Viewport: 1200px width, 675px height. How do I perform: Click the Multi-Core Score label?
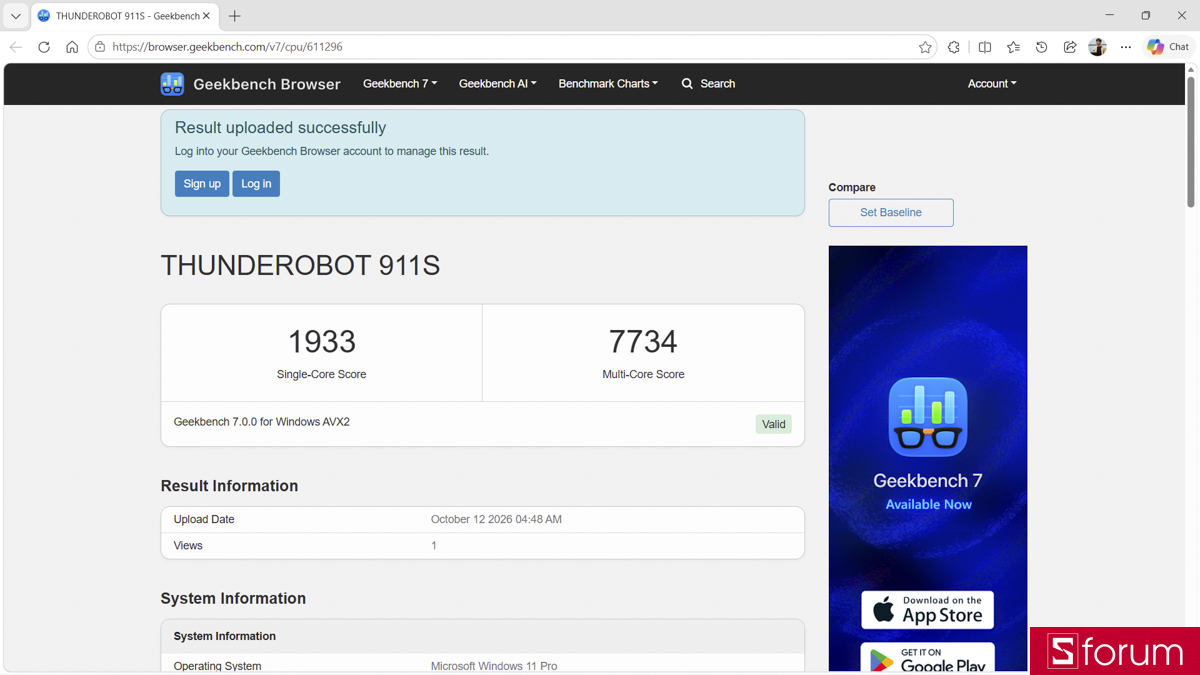pos(643,374)
